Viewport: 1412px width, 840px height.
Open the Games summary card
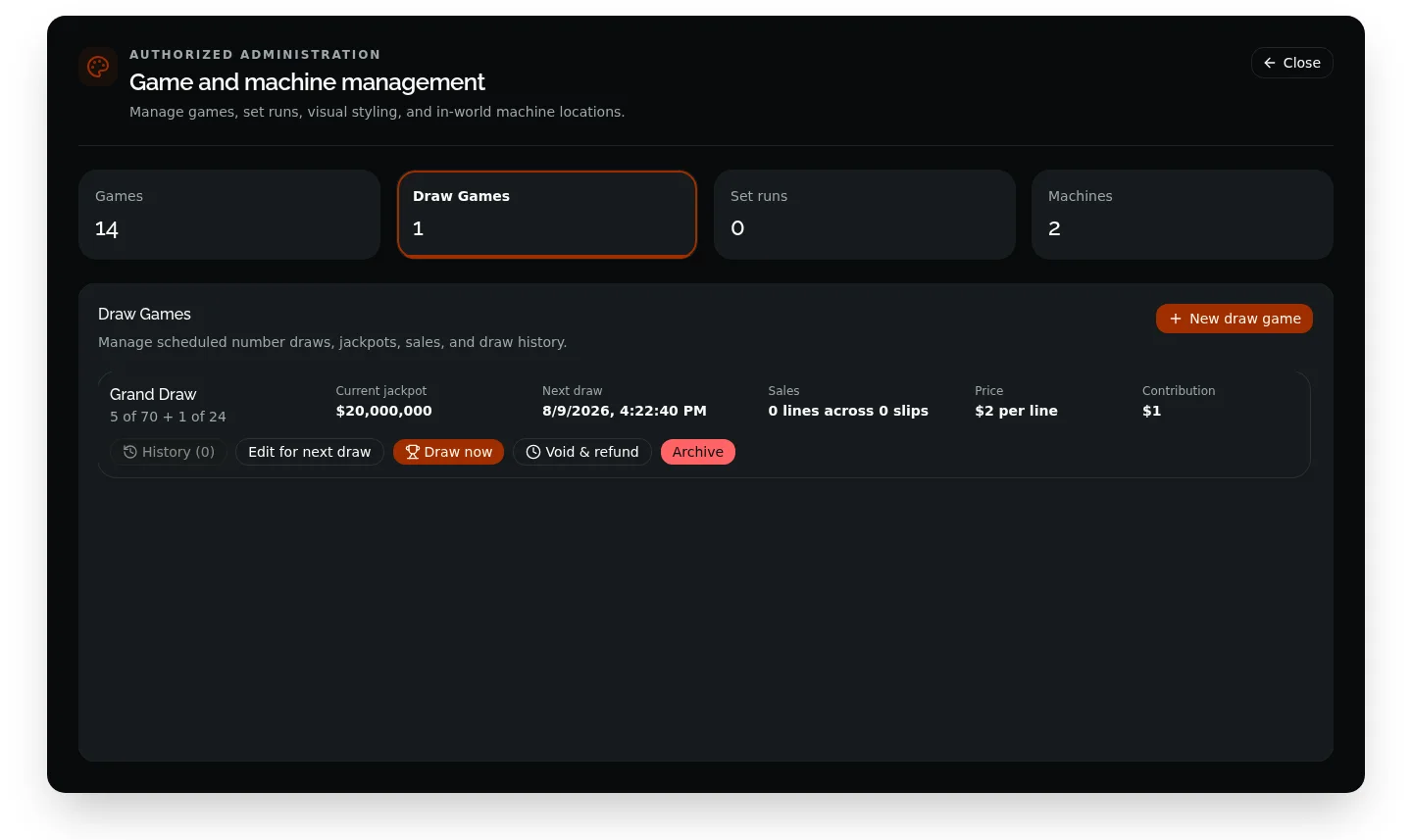point(229,215)
